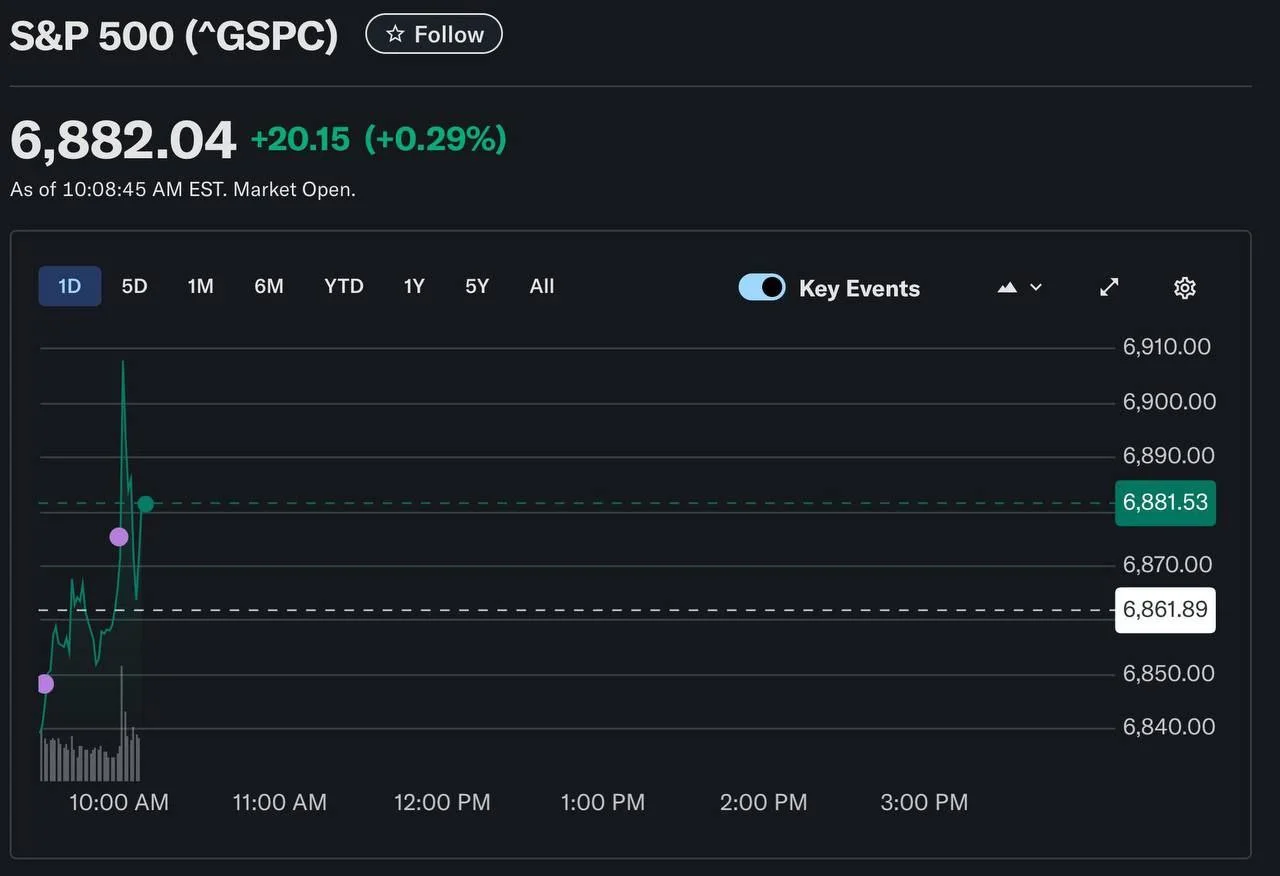Choose the YTD range option

coord(343,286)
